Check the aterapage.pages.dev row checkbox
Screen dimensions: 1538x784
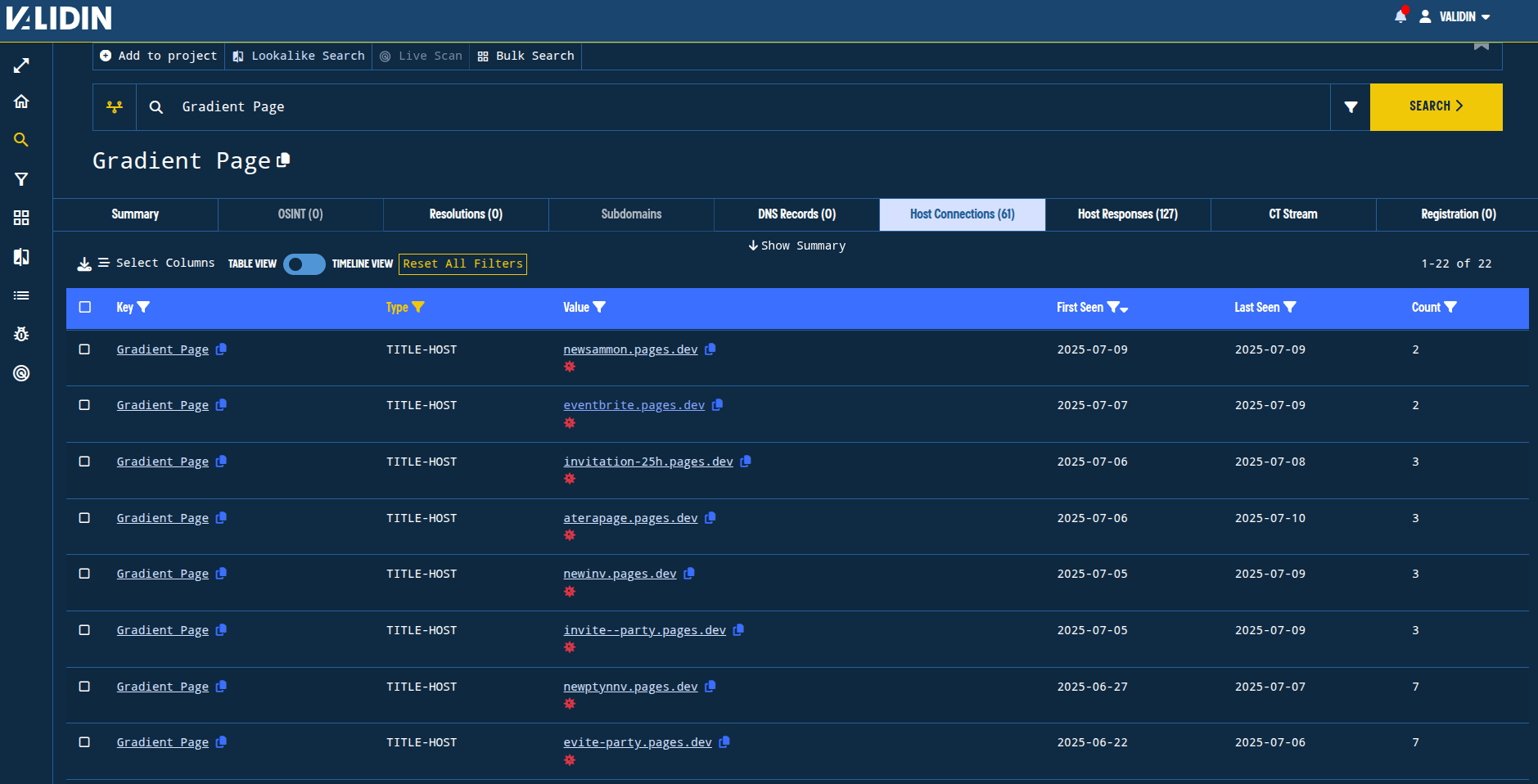(84, 518)
